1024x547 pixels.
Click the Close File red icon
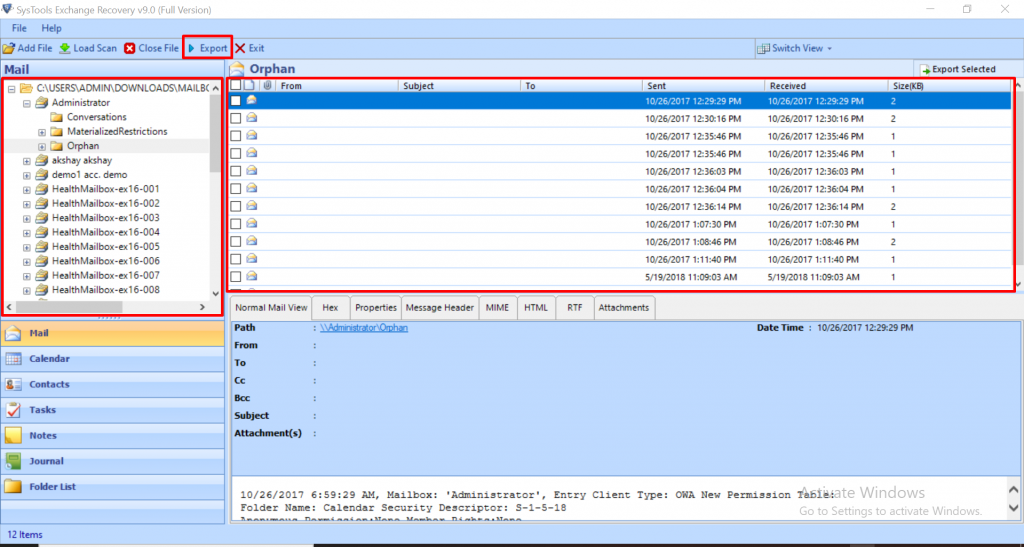(x=130, y=48)
